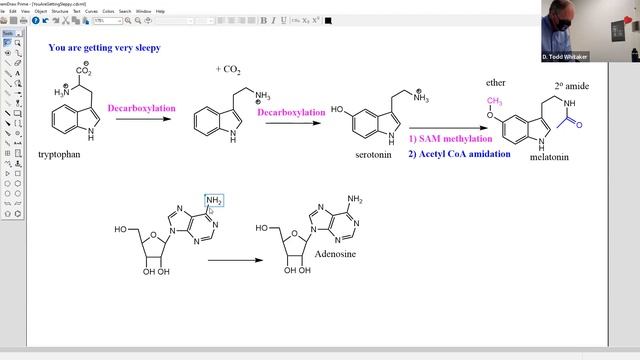Select the Cyclobutane ring tool
The width and height of the screenshot is (640, 360).
[18, 173]
